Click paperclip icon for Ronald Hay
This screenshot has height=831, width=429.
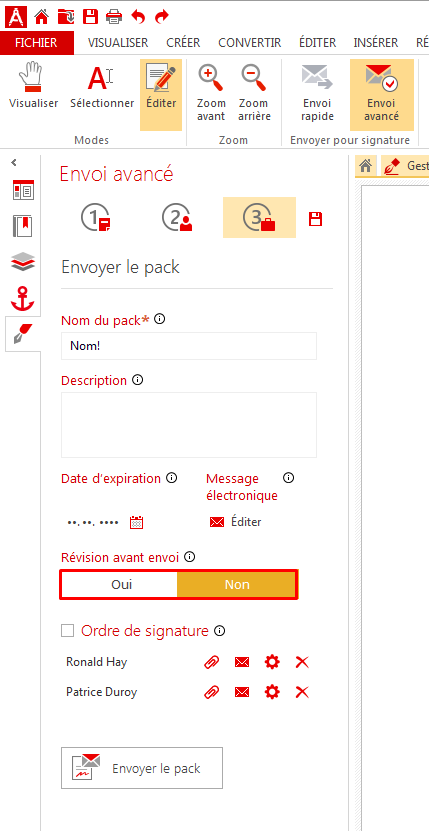click(212, 661)
